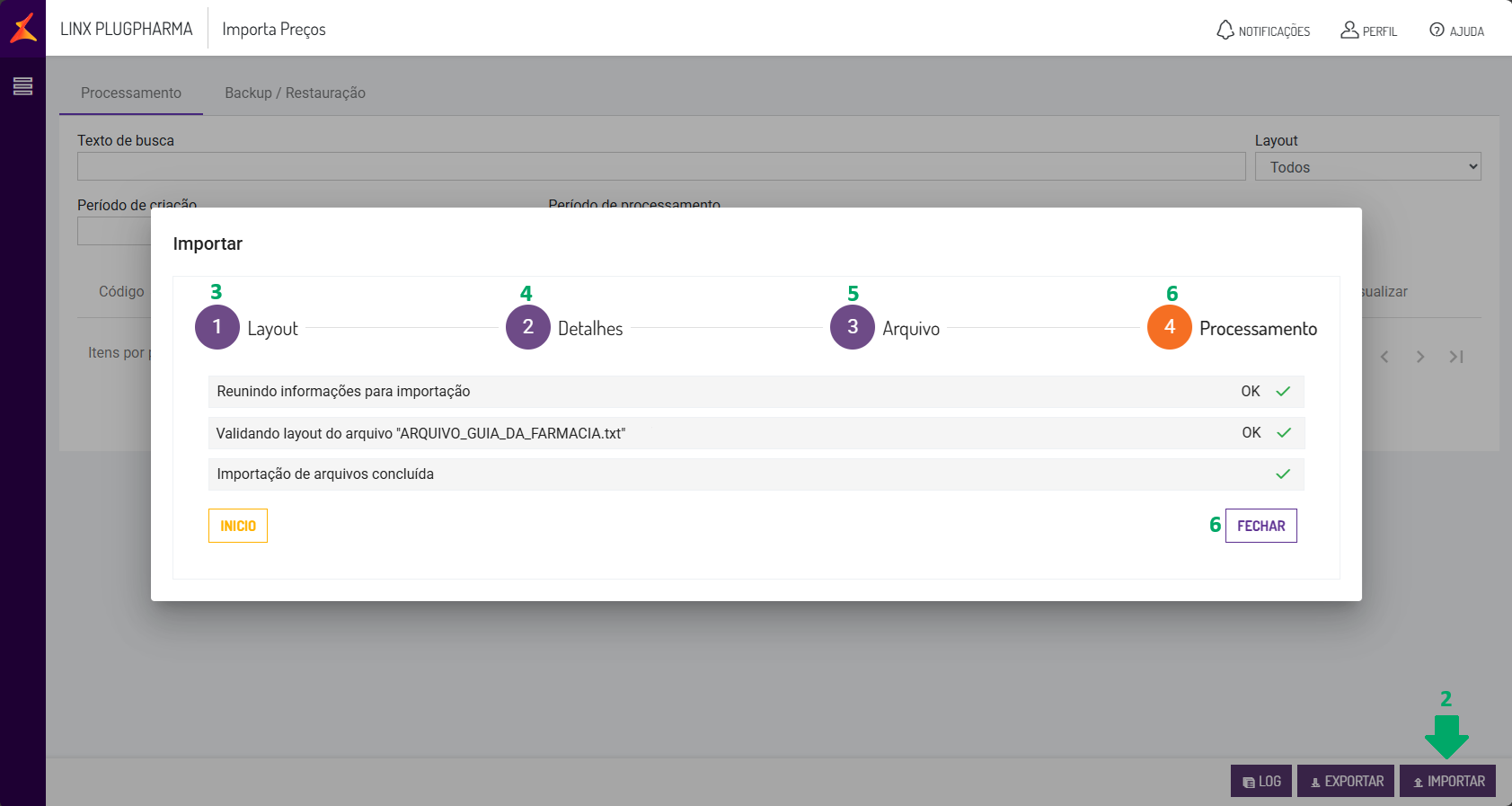Click the LINX PLUGPHARMA title

click(127, 29)
